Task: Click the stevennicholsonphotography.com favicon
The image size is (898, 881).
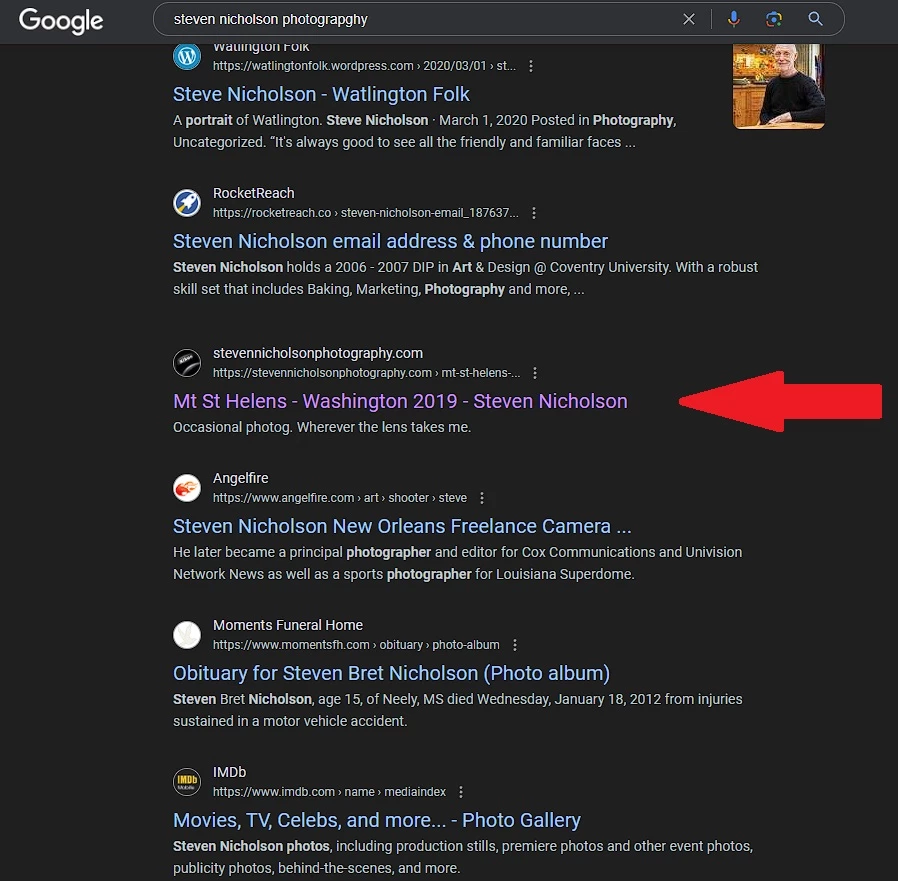Action: [187, 363]
